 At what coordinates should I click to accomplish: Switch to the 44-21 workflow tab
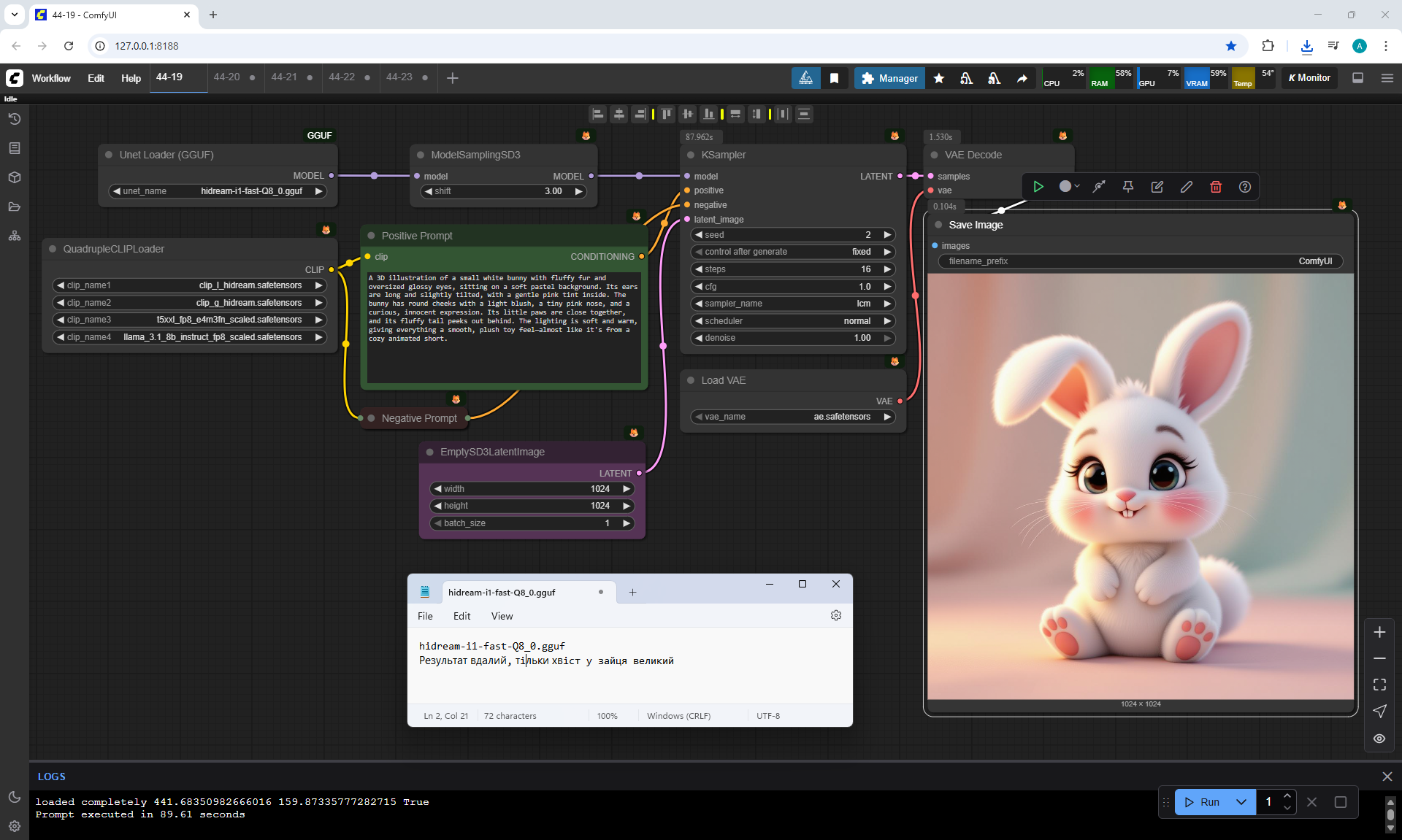coord(284,77)
